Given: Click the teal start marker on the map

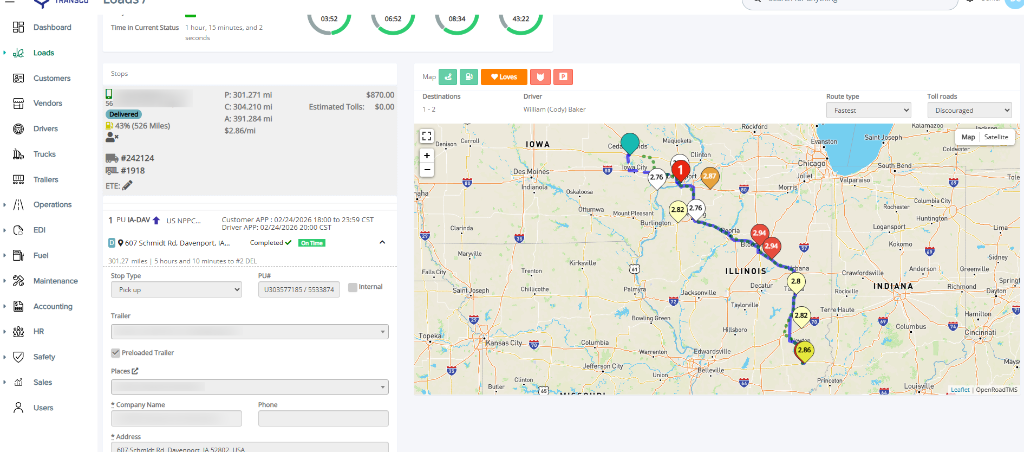Looking at the screenshot, I should [x=630, y=144].
